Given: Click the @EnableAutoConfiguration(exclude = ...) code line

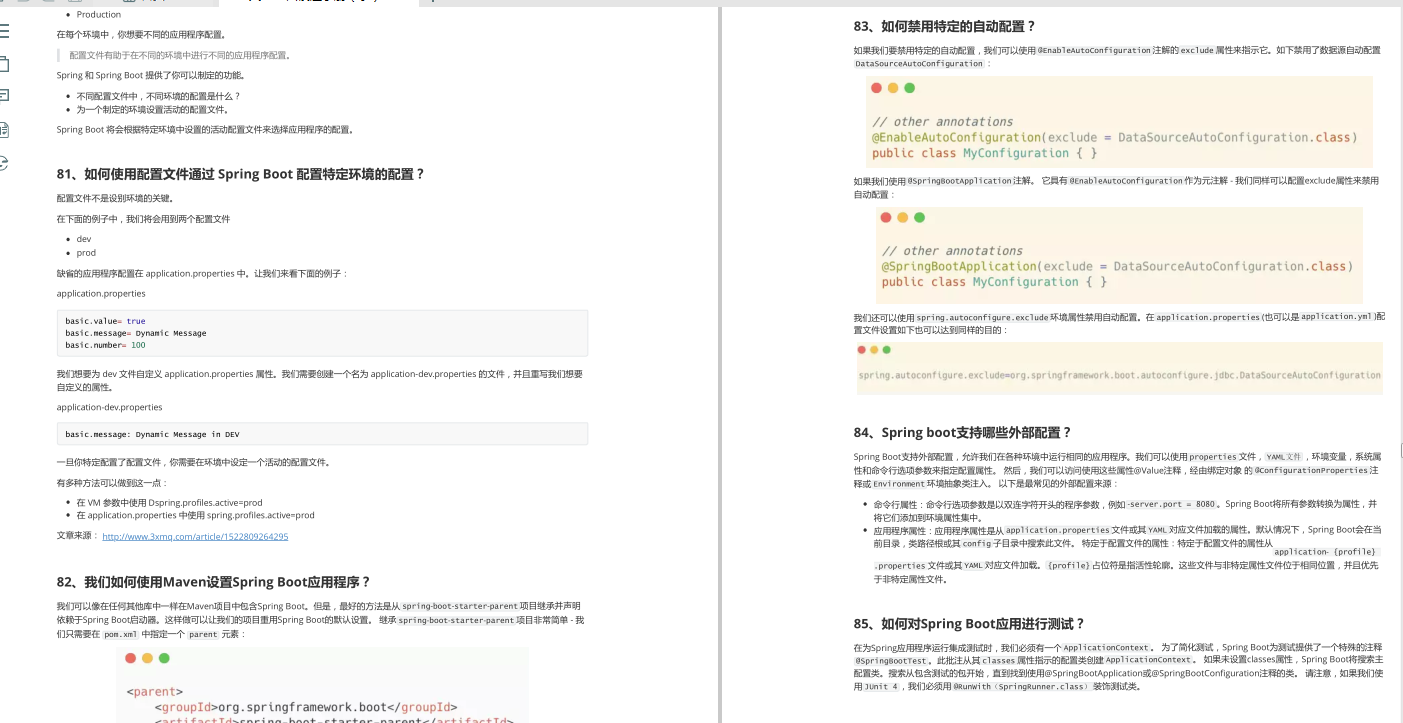Looking at the screenshot, I should pyautogui.click(x=1115, y=137).
